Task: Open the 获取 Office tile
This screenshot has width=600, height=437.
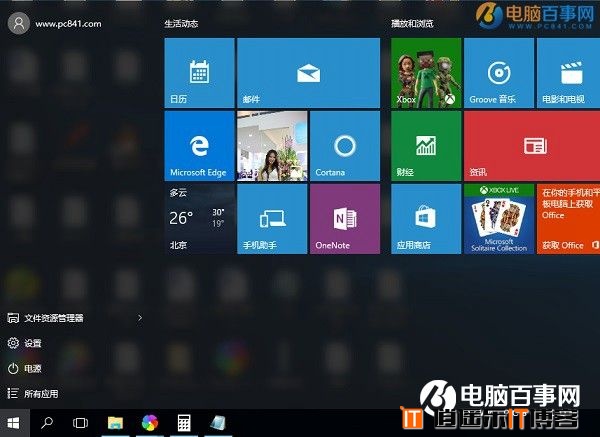Action: tap(568, 219)
